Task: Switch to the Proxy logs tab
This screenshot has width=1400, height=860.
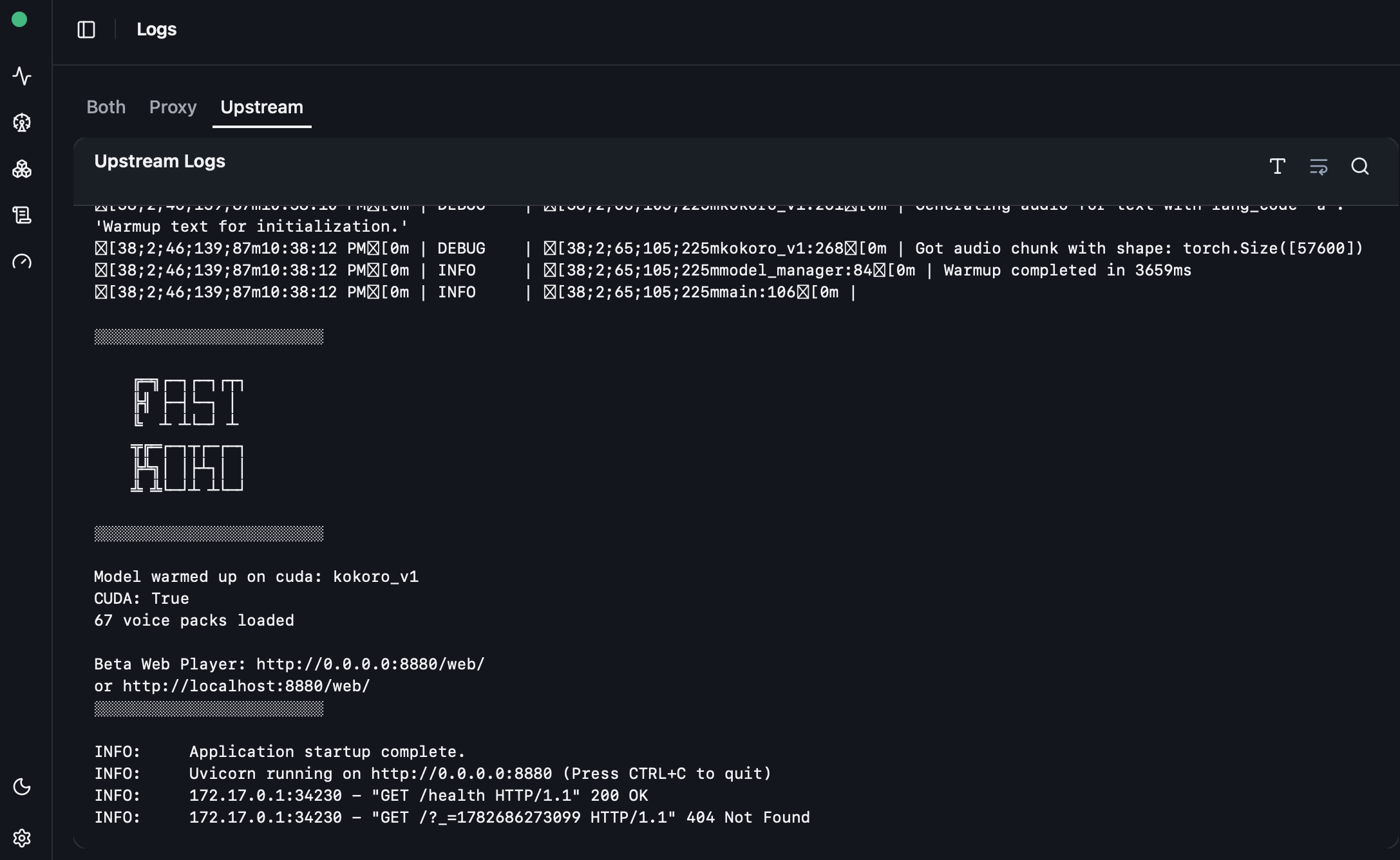Action: [173, 107]
